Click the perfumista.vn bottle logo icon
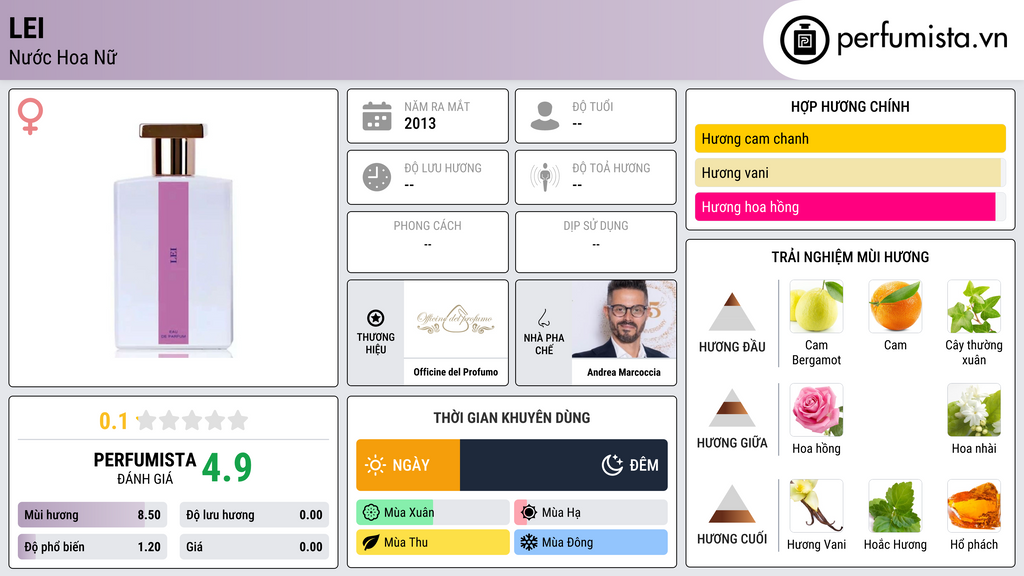The width and height of the screenshot is (1024, 576). click(x=804, y=40)
